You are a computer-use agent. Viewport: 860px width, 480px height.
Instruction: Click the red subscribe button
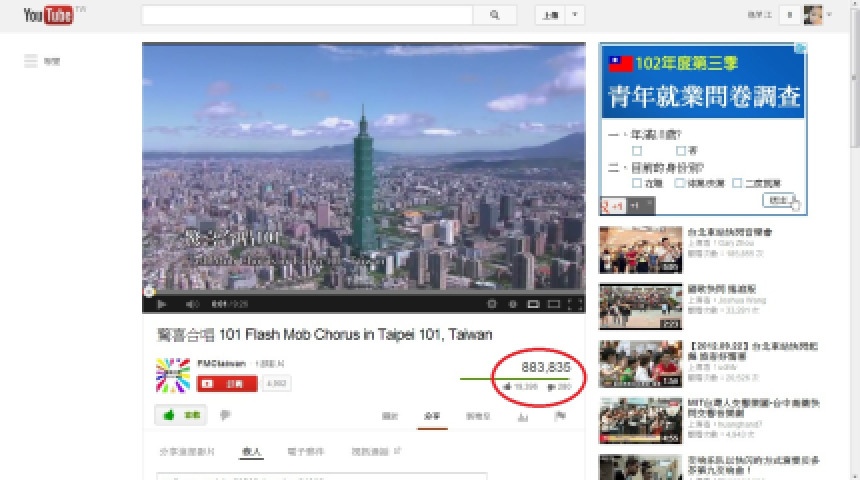click(x=228, y=383)
